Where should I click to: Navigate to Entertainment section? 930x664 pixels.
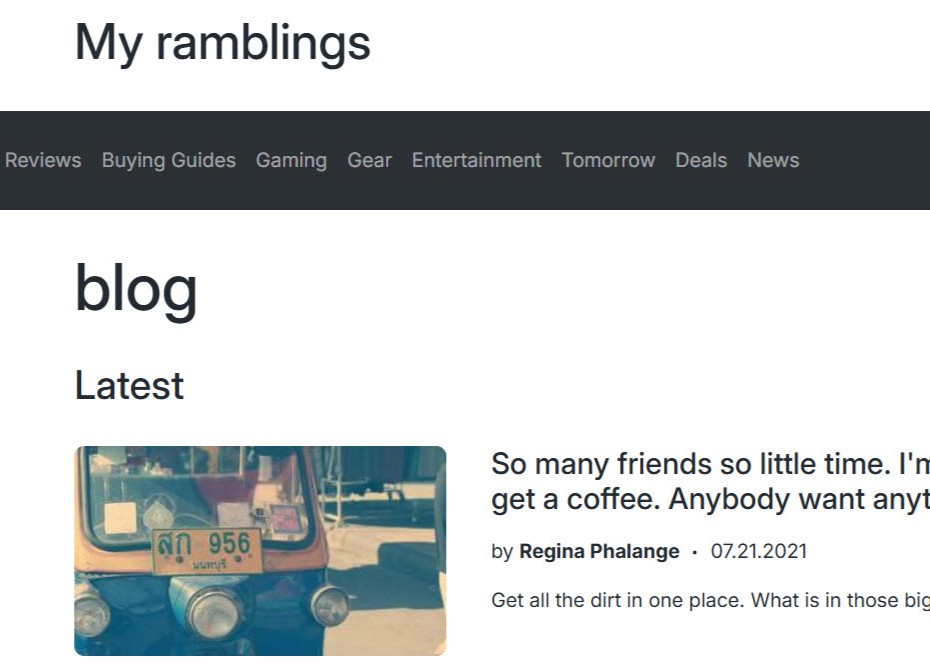coord(476,160)
